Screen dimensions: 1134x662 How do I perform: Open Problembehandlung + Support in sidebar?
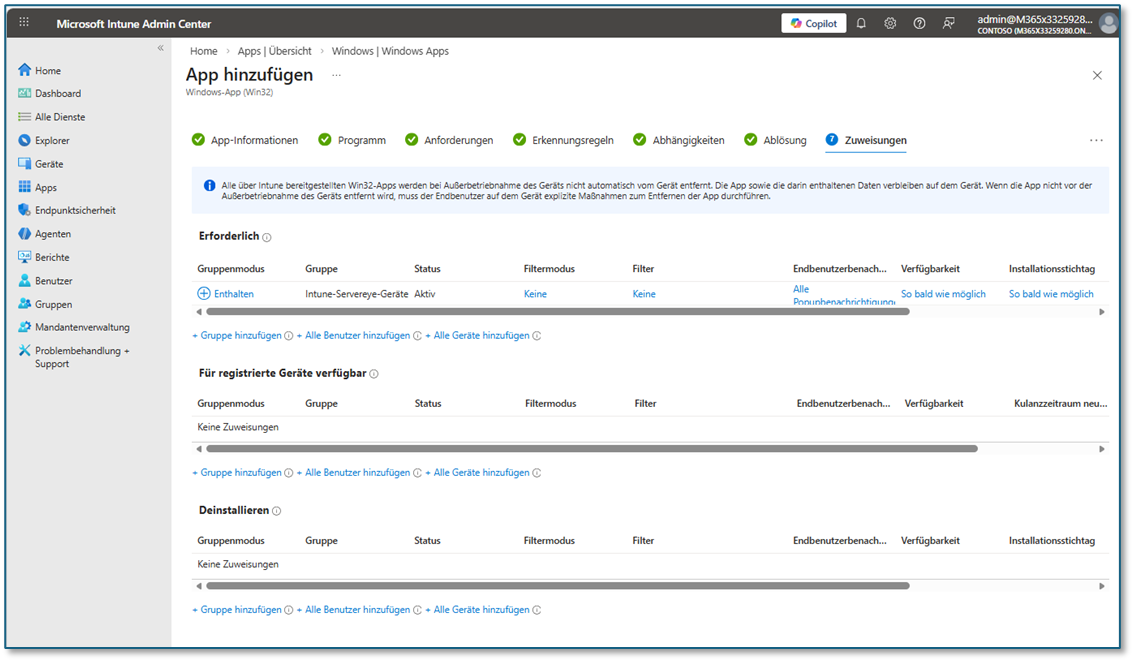[x=82, y=357]
